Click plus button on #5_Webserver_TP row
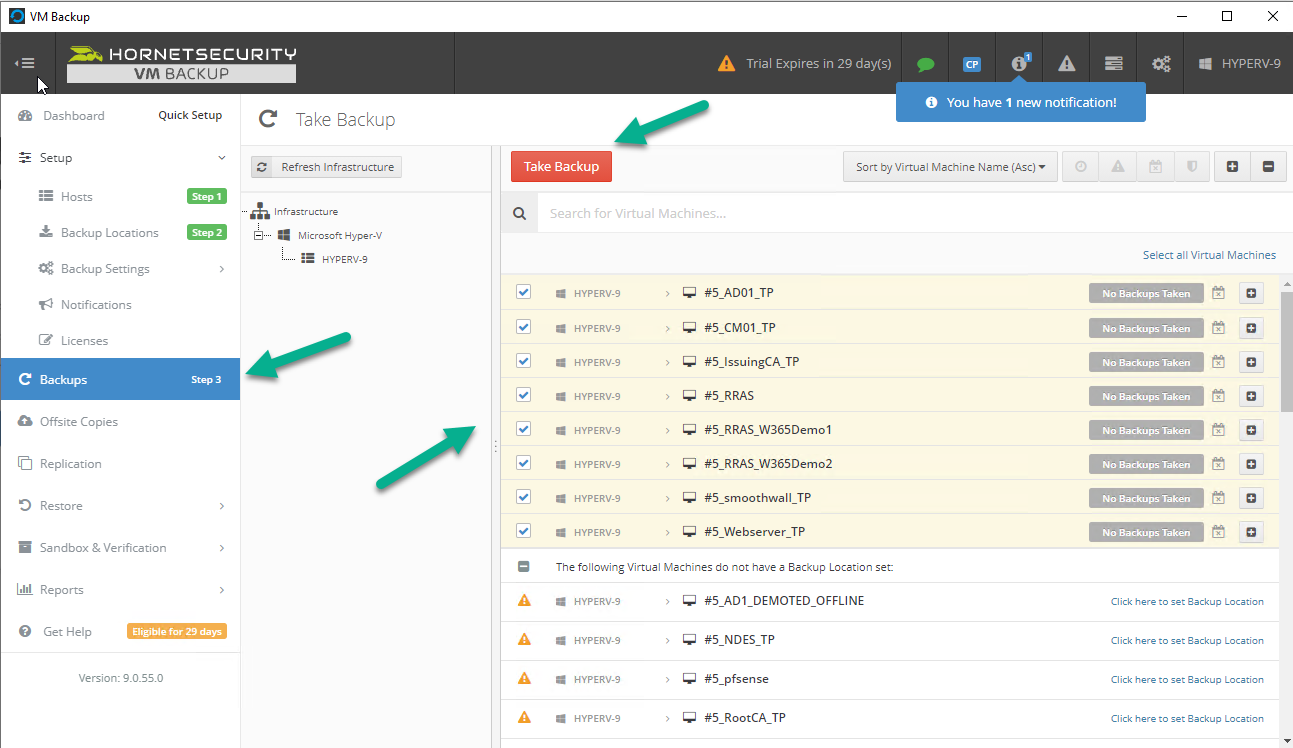 (1251, 532)
